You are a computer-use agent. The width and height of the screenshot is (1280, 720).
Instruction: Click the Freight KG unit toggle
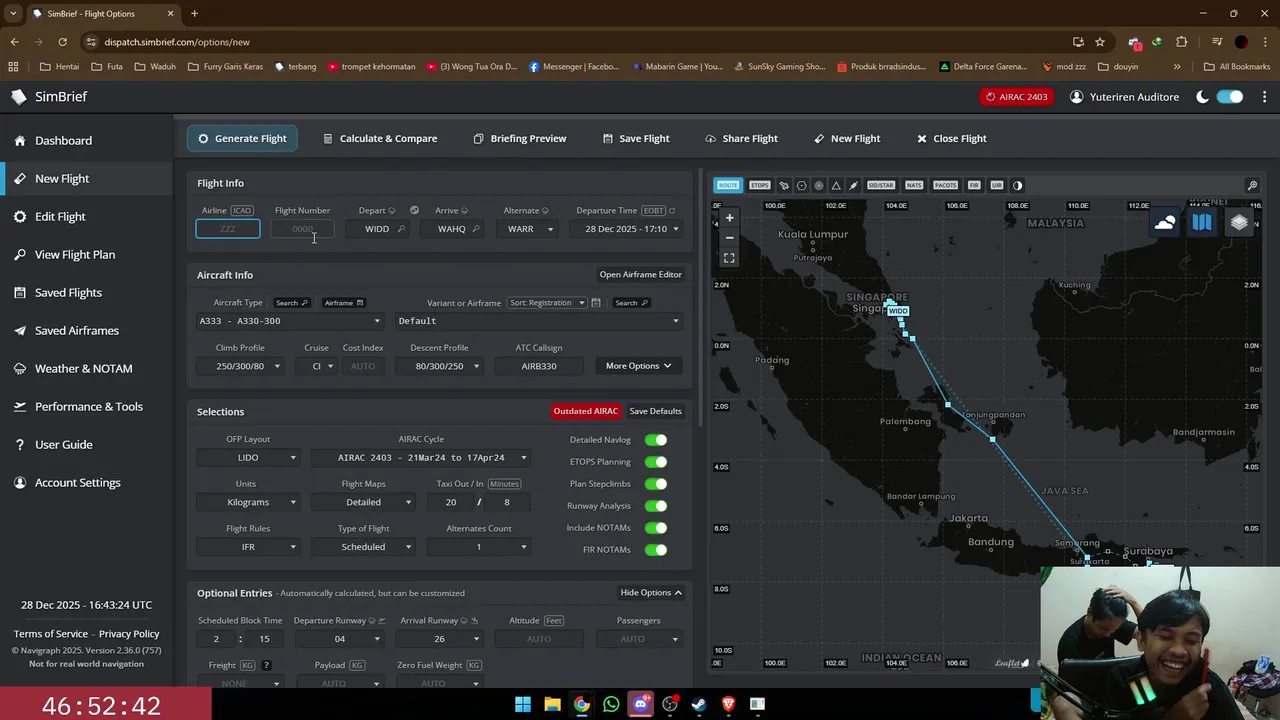[x=247, y=665]
